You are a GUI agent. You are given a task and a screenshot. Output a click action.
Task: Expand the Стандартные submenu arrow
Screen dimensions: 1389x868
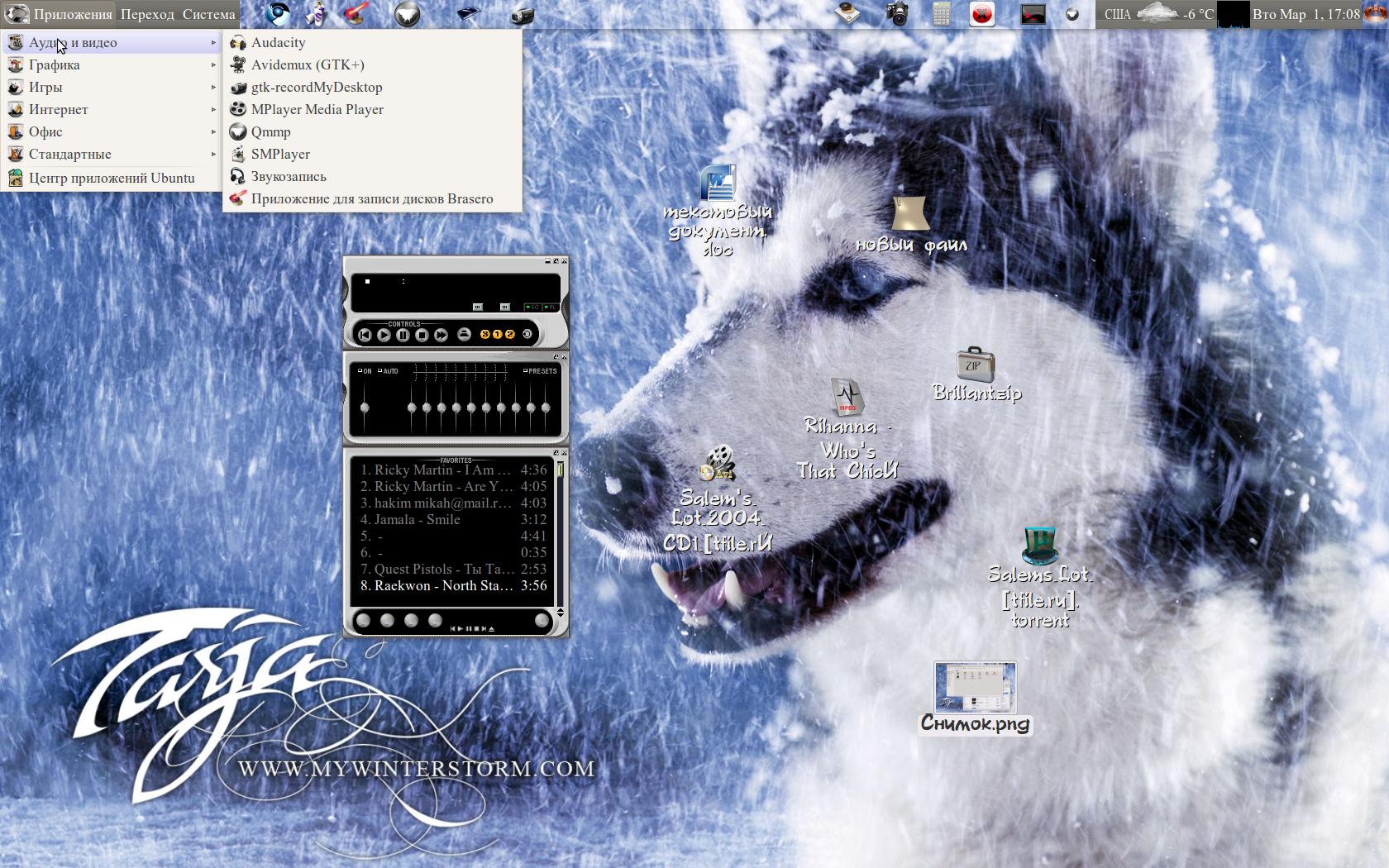[x=213, y=154]
